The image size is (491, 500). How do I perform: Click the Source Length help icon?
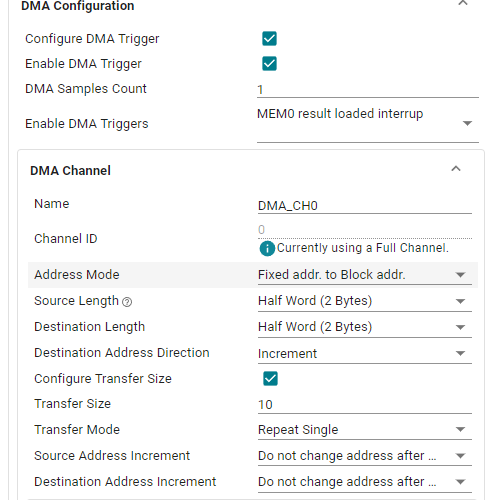coord(127,302)
